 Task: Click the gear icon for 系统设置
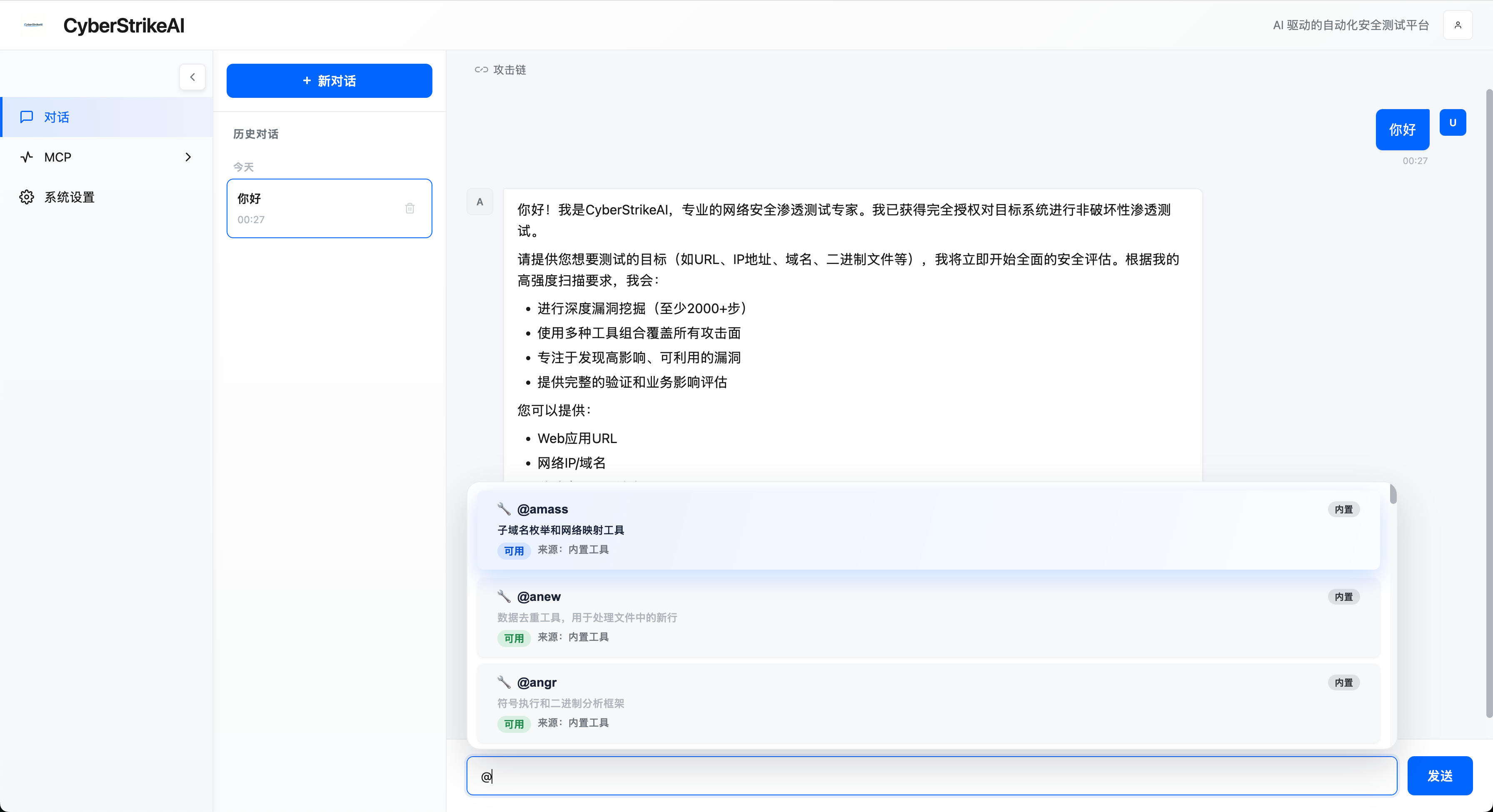click(27, 197)
